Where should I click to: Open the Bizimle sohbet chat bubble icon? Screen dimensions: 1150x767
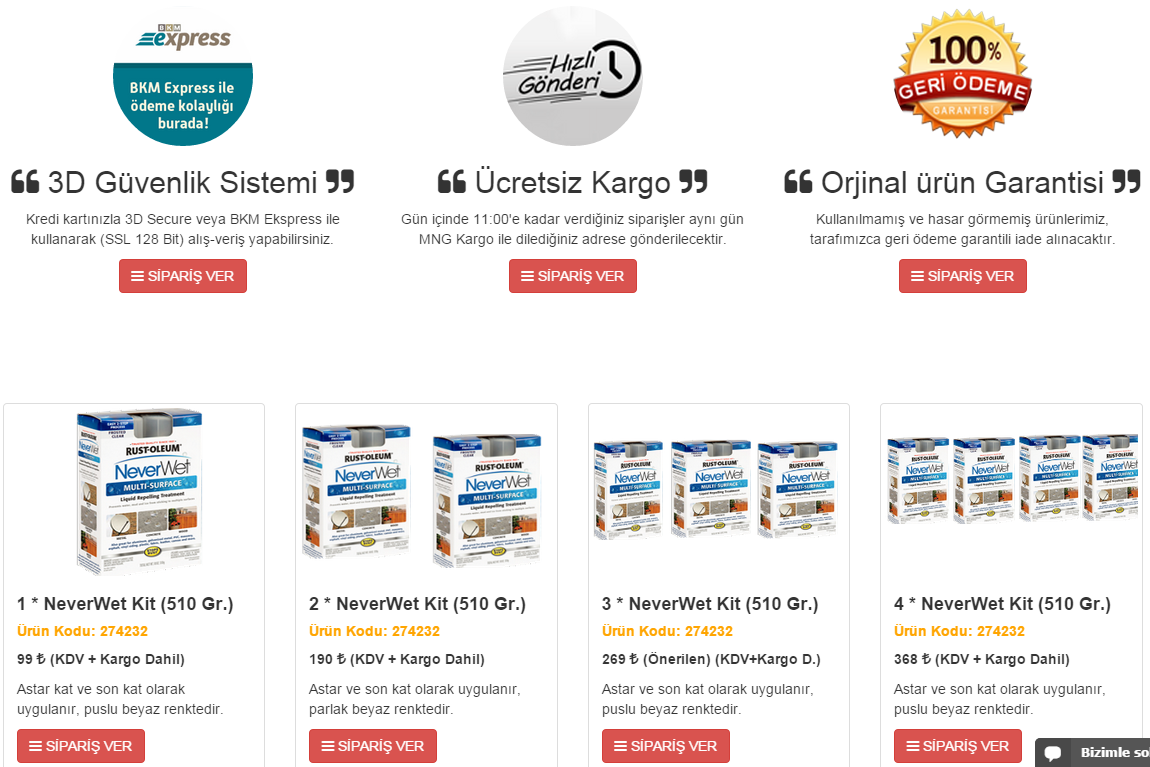(x=1053, y=753)
